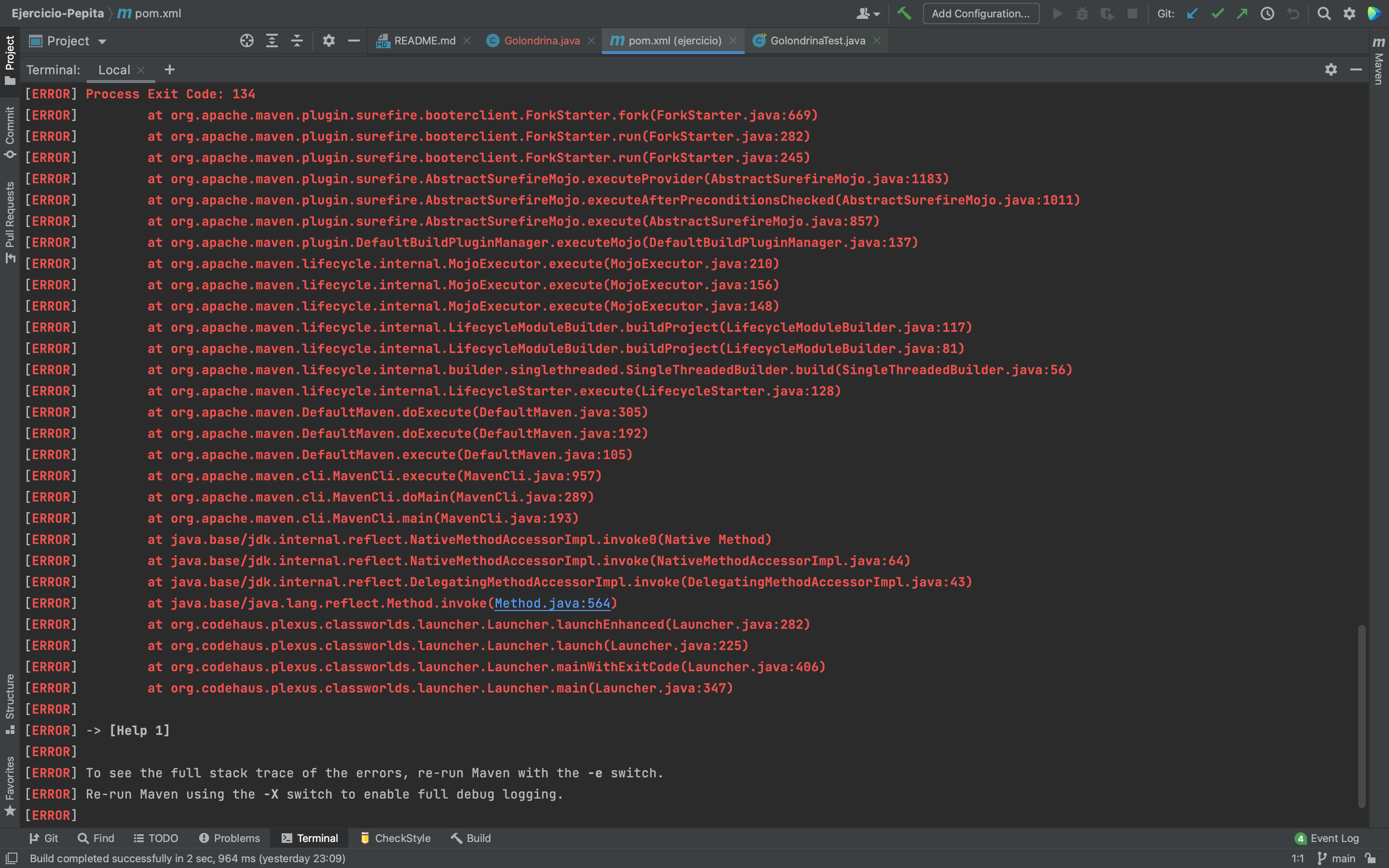Close the Local terminal session
1389x868 pixels.
pos(141,70)
